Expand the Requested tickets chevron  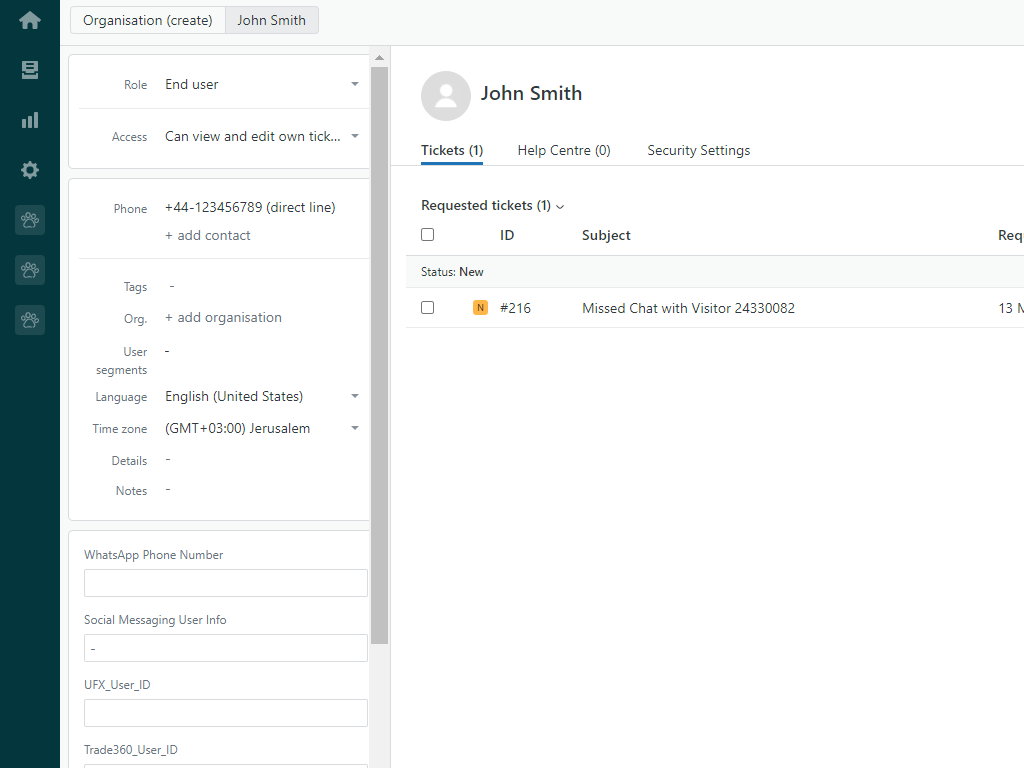point(560,207)
